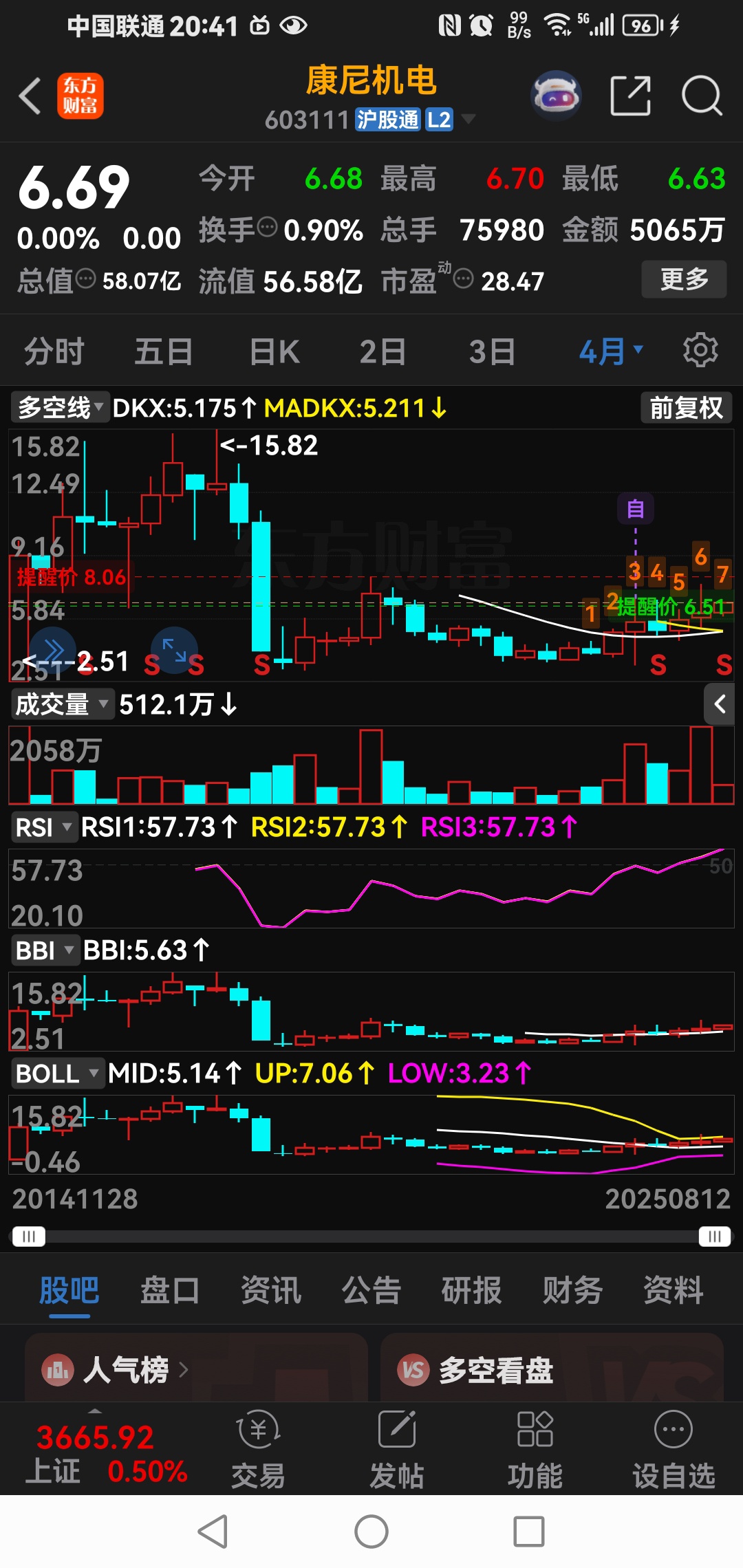Select the 公告 tab
The height and width of the screenshot is (1568, 743).
click(x=371, y=1290)
